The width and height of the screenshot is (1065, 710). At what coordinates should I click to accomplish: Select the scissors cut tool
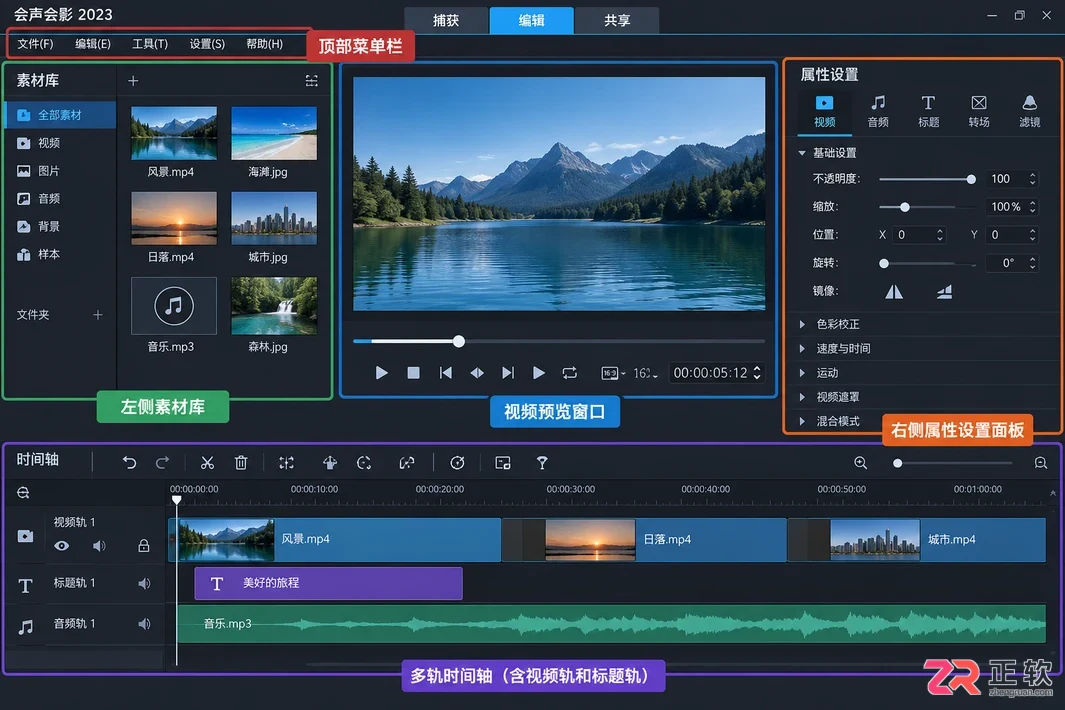[207, 463]
